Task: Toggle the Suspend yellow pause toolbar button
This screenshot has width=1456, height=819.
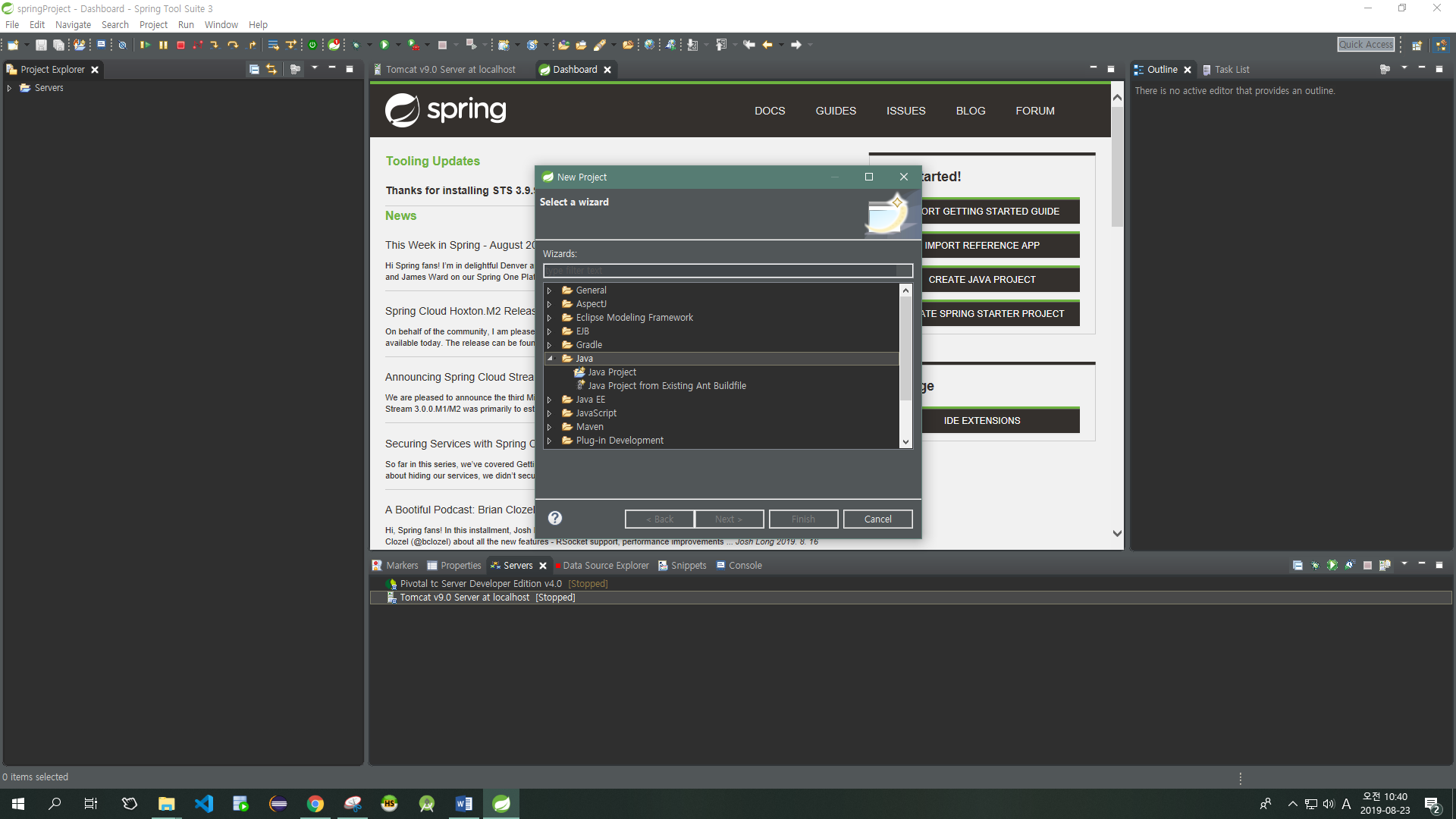Action: [x=163, y=45]
